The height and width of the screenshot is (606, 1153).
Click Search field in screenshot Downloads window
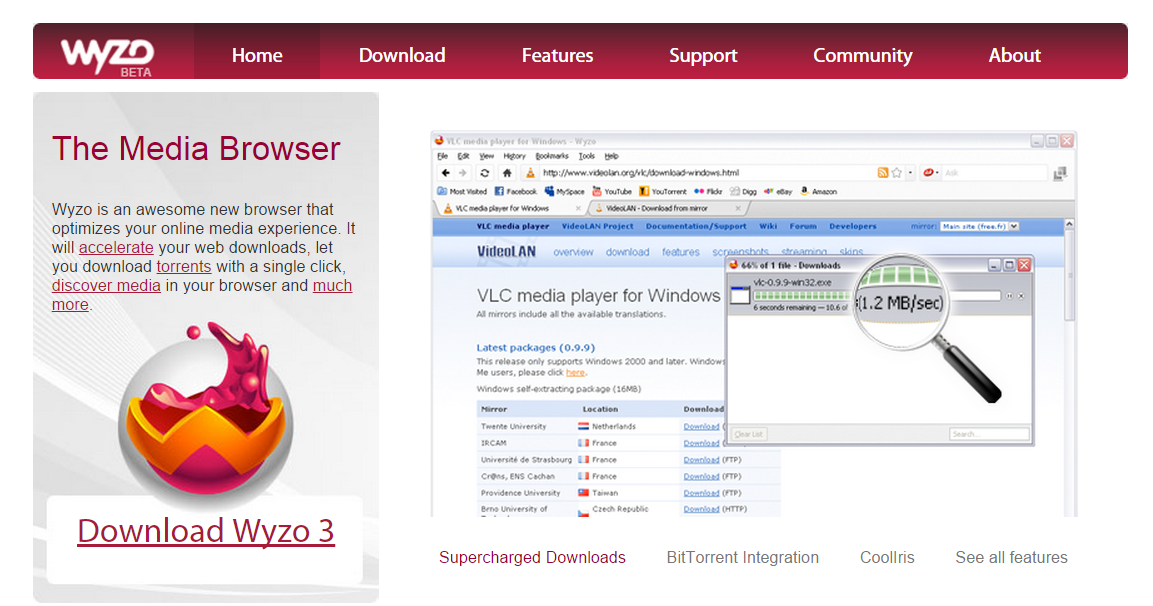(988, 434)
